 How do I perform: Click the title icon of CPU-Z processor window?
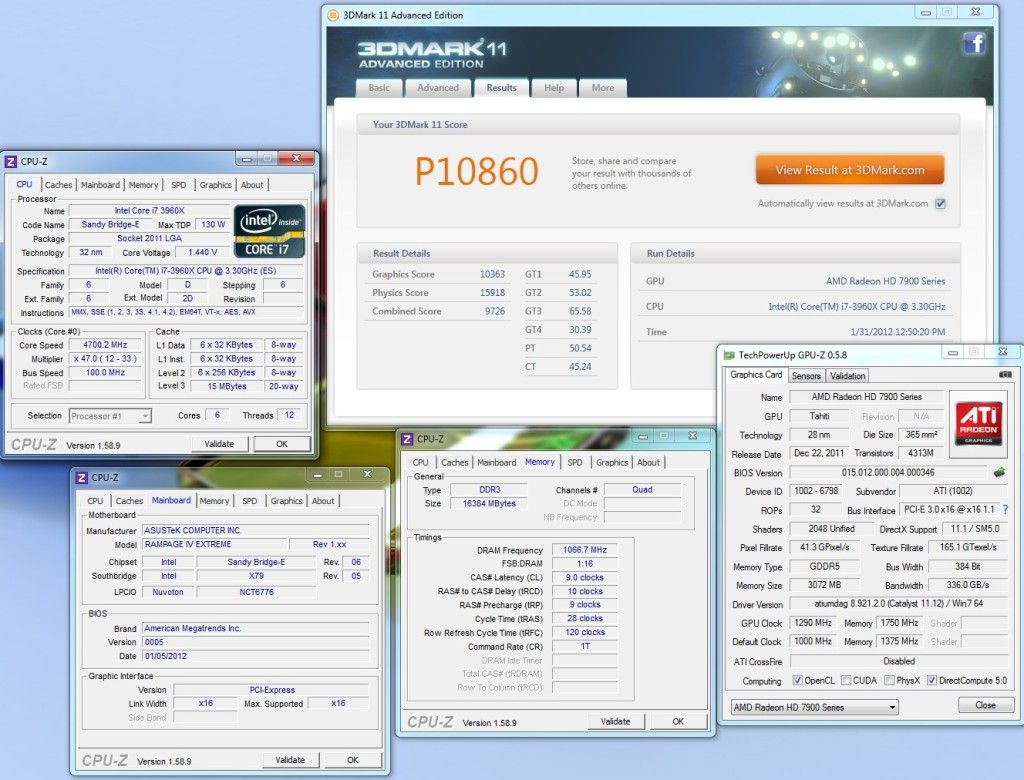coord(10,161)
